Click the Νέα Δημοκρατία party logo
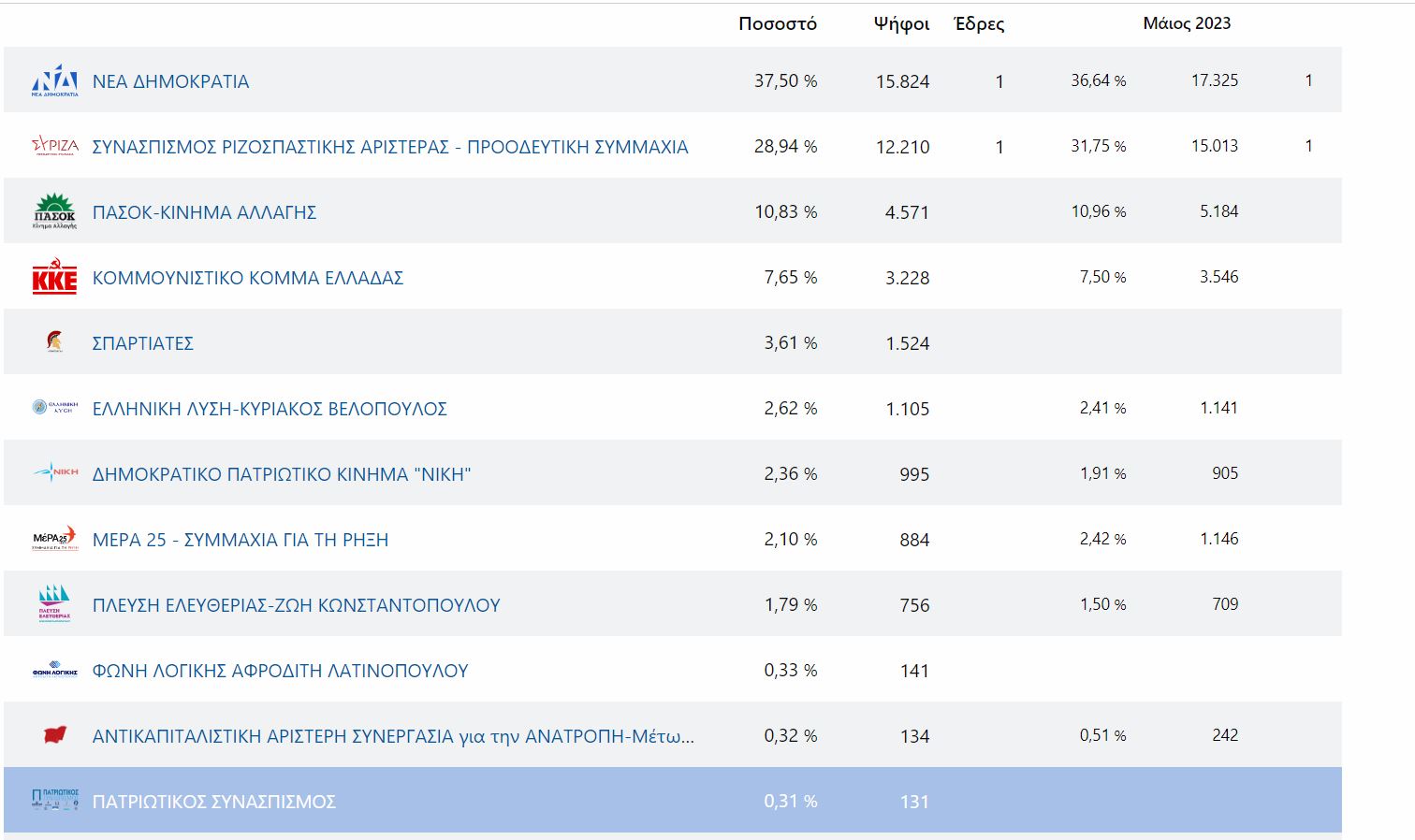The image size is (1415, 840). coord(54,81)
